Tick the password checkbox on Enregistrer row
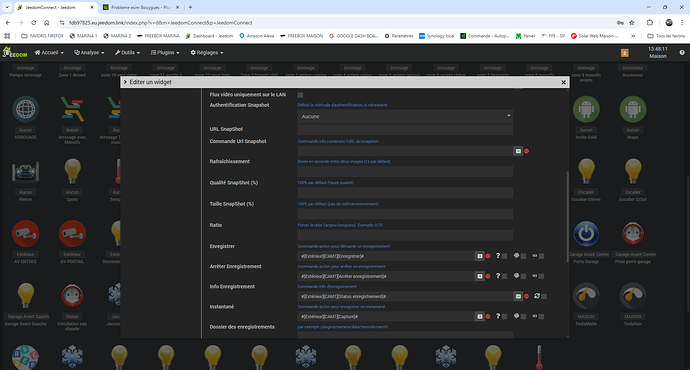The width and height of the screenshot is (690, 370). tap(541, 256)
